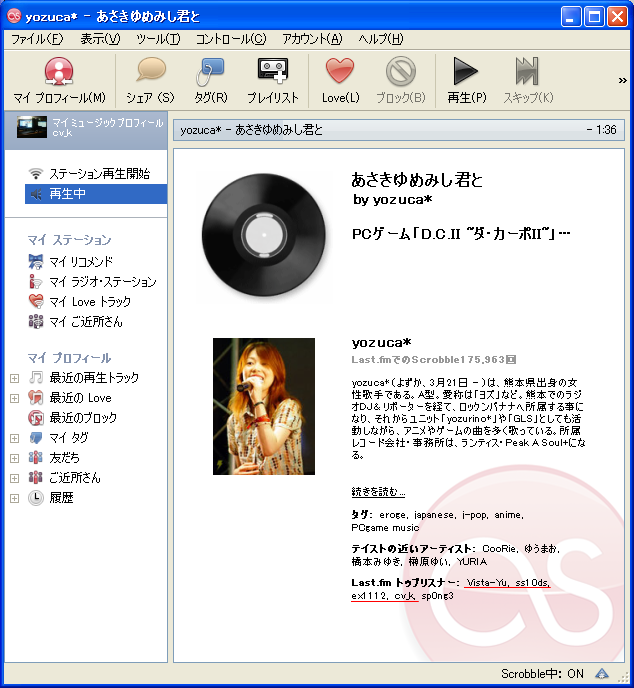Click the Tag (タグ) toolbar icon
Screen dimensions: 634x688
pyautogui.click(x=210, y=72)
